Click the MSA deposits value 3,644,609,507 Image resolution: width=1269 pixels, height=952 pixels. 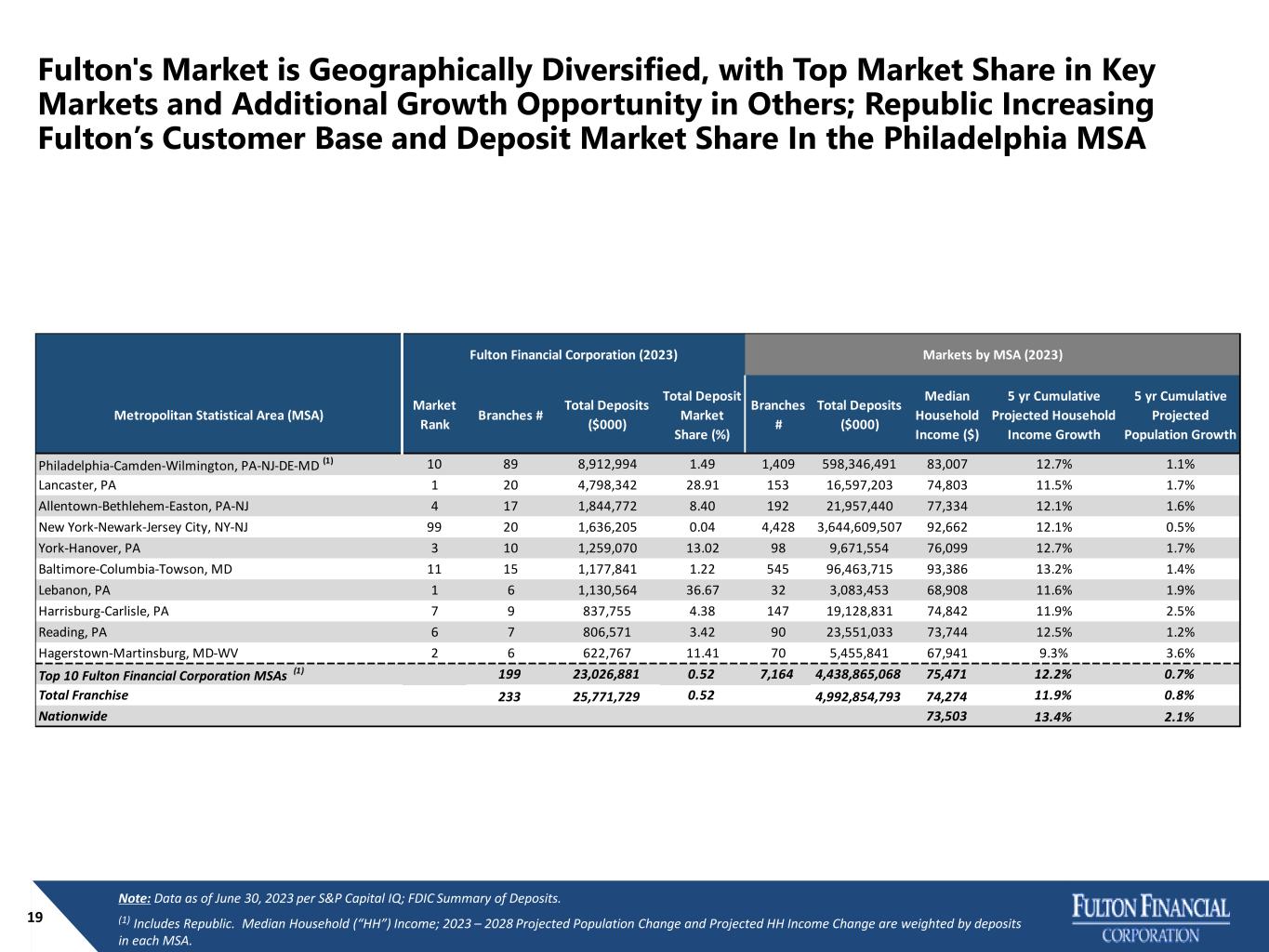[x=859, y=527]
